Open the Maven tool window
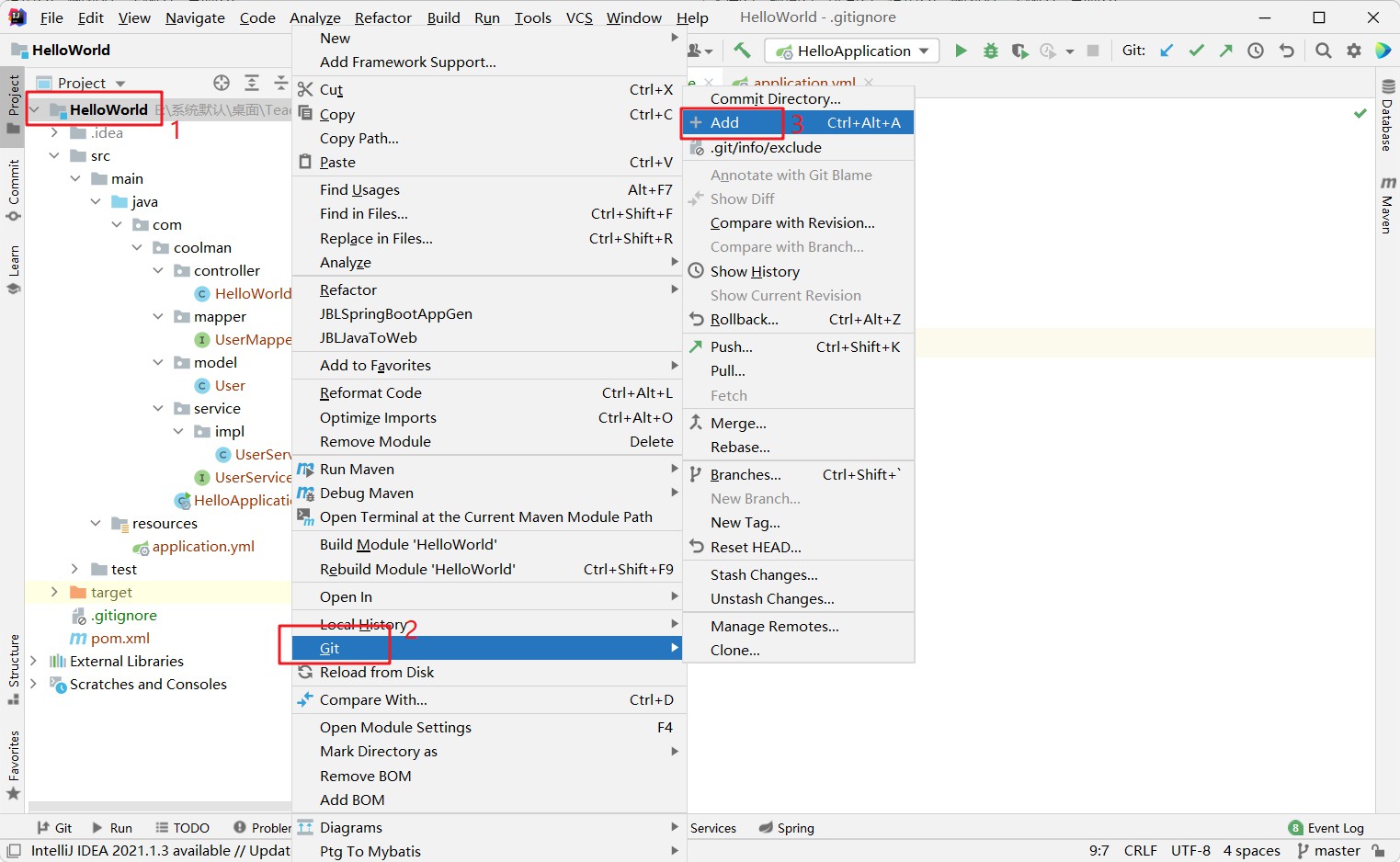1400x862 pixels. point(1387,205)
